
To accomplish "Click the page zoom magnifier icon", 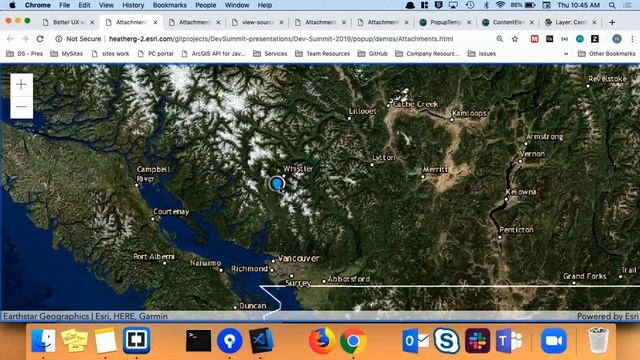I will [x=500, y=39].
